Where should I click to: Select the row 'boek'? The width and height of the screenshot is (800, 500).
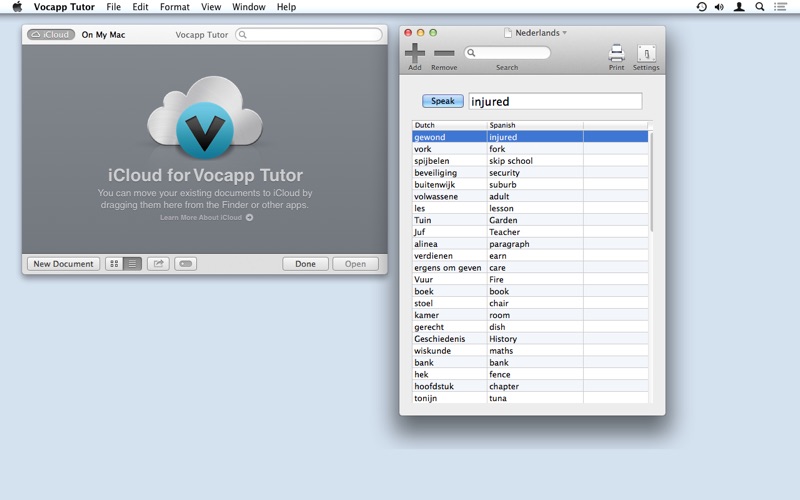coord(530,291)
